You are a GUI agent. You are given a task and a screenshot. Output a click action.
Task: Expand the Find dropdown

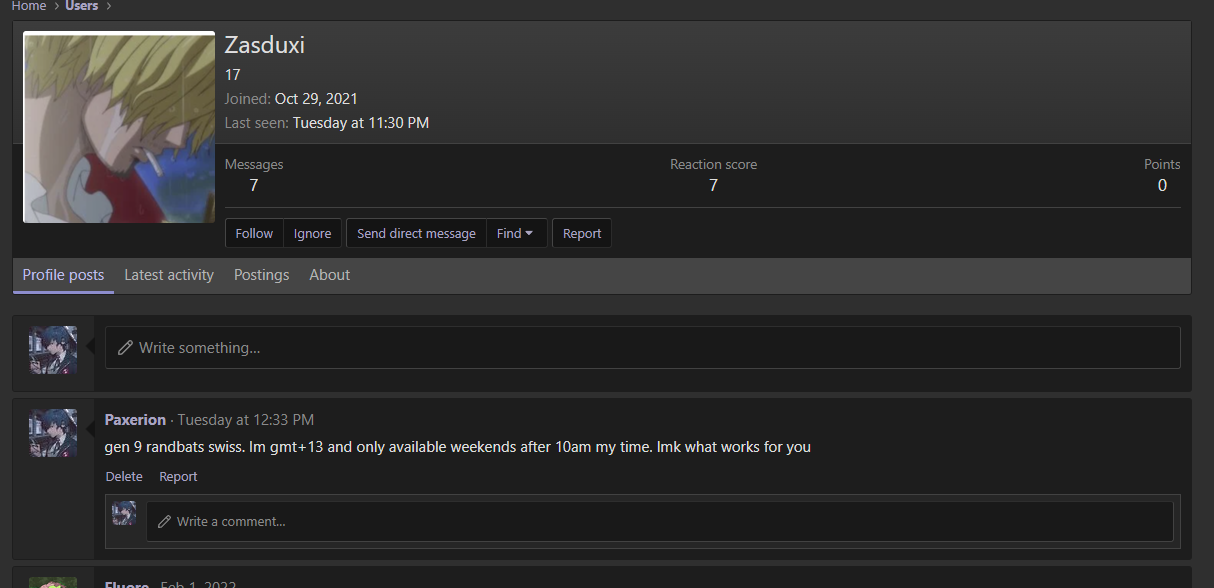click(516, 233)
